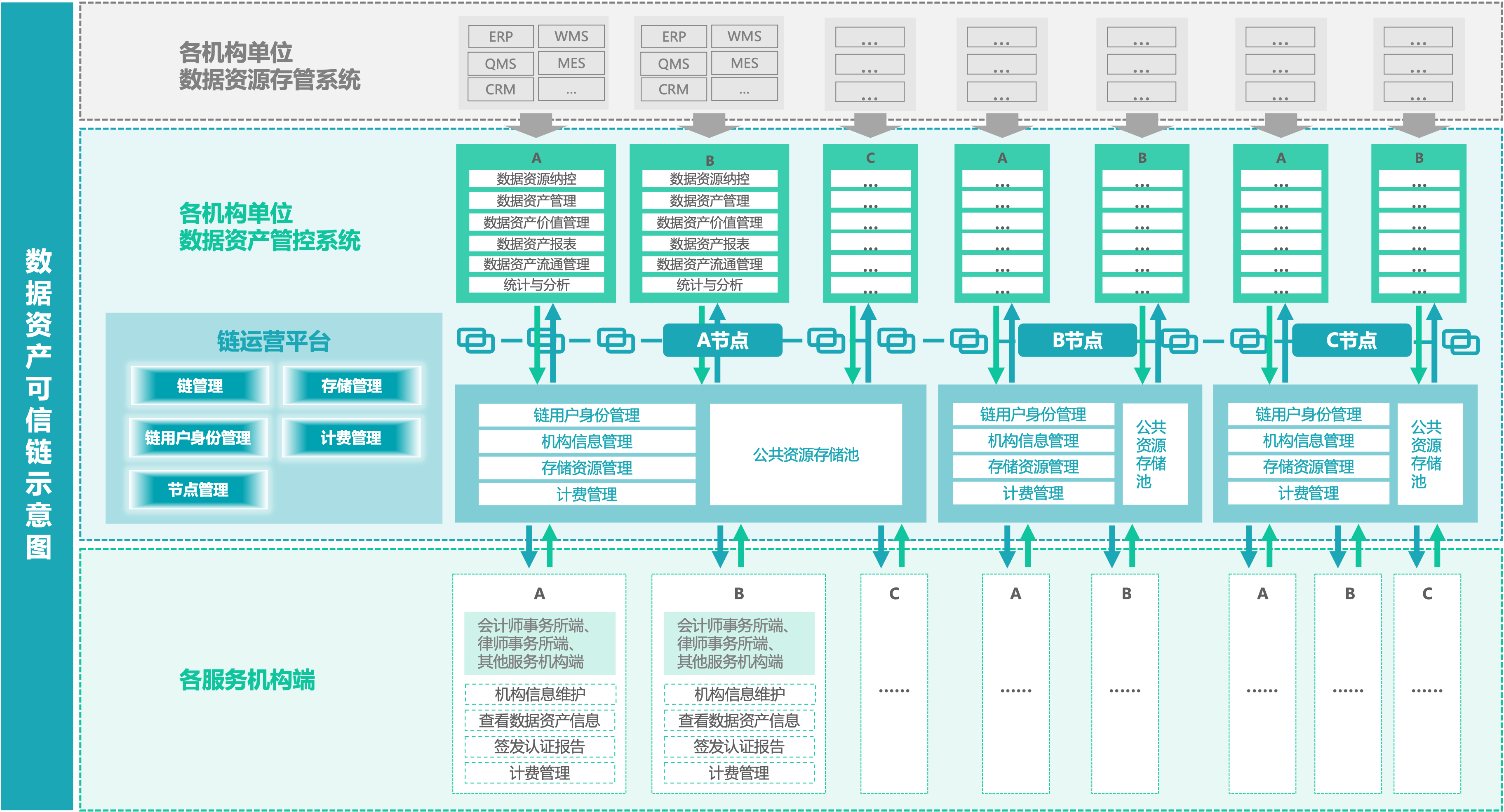Click 链用户身份管理 under C节点
Screen dimensions: 1504x812
click(x=1309, y=415)
